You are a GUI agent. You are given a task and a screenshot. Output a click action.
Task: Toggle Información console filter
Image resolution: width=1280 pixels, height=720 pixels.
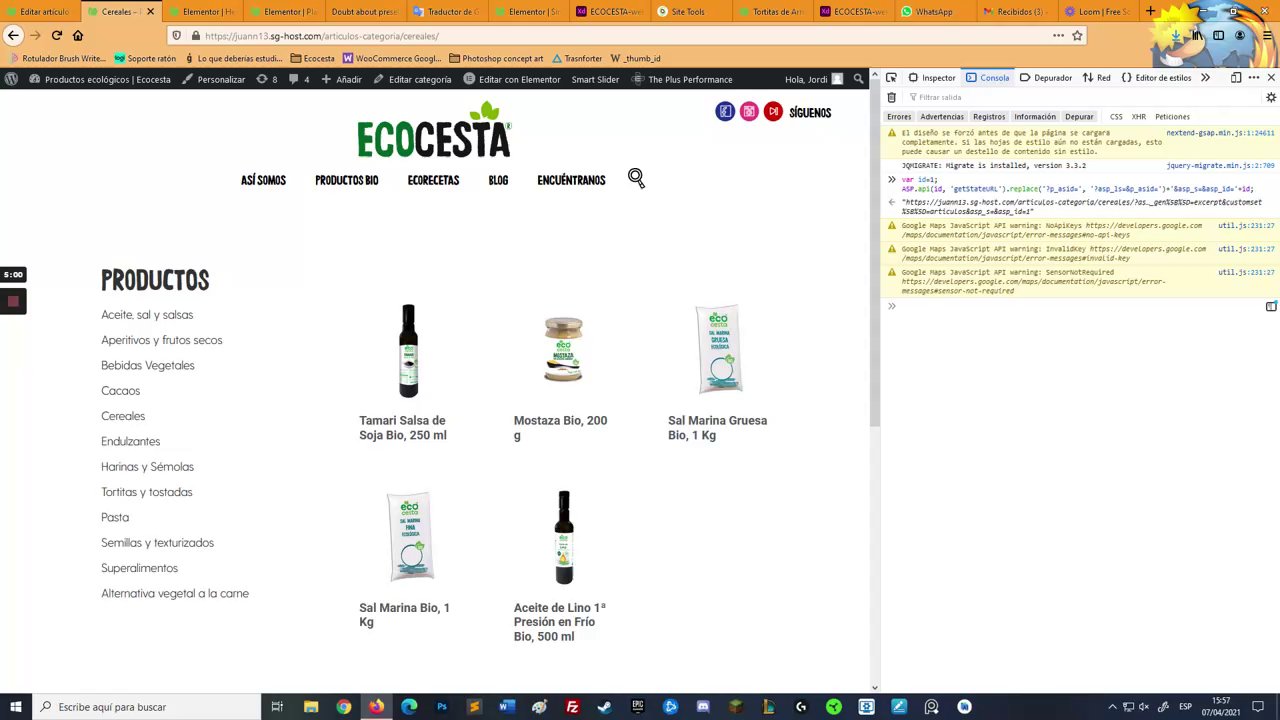[1035, 117]
